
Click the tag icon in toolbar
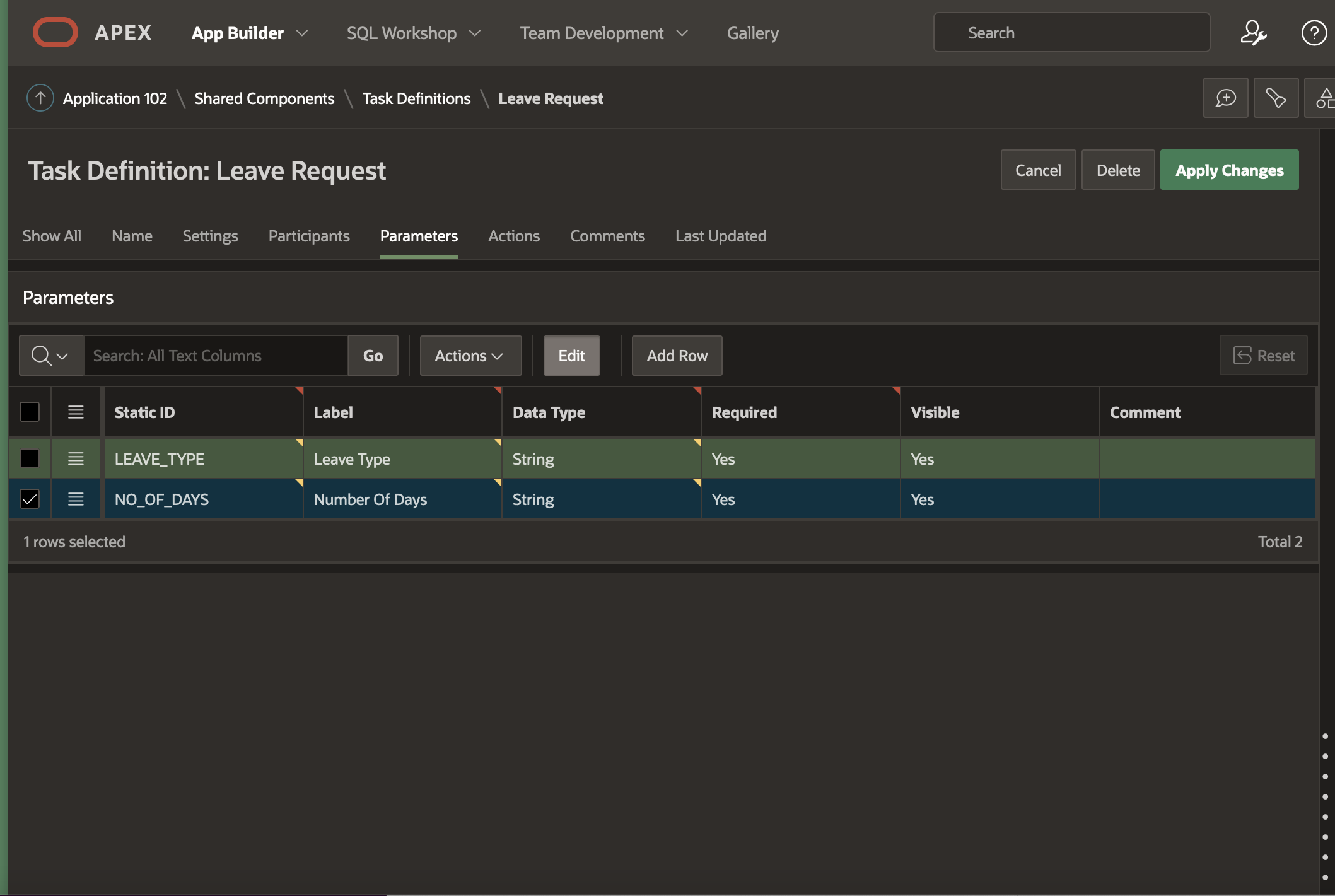point(1276,98)
